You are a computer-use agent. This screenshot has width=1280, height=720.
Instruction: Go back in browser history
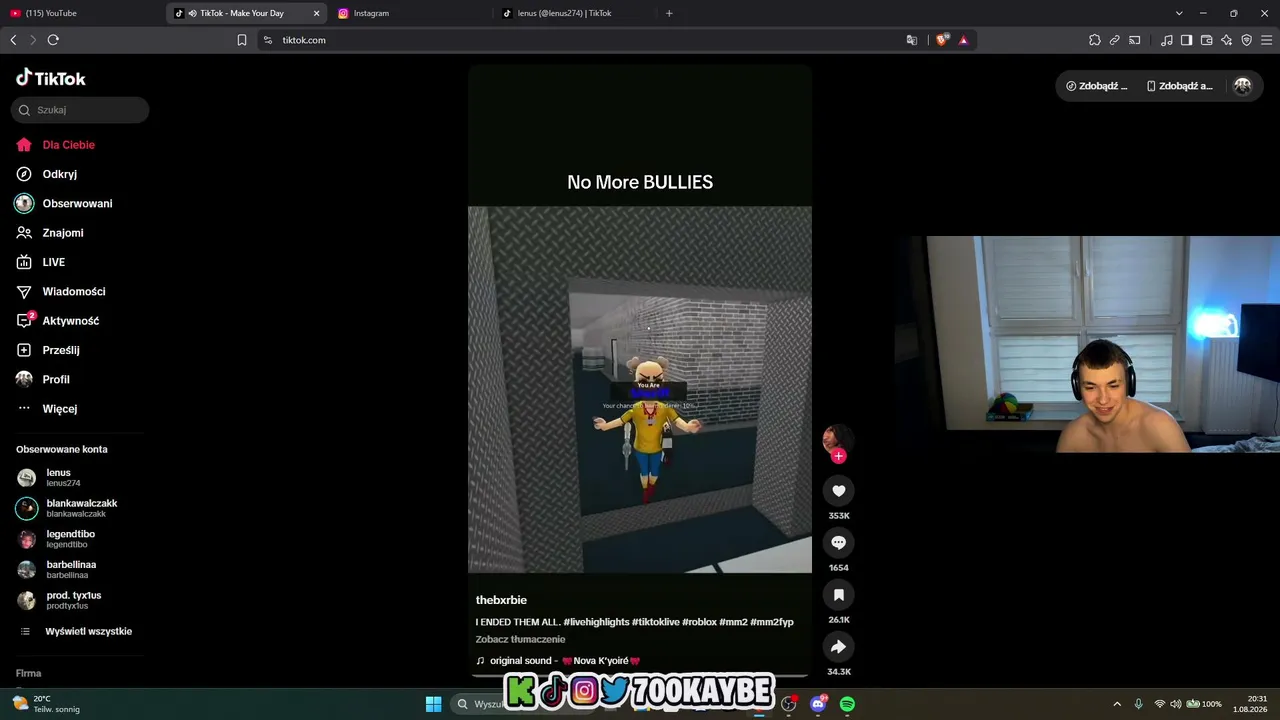coord(13,40)
